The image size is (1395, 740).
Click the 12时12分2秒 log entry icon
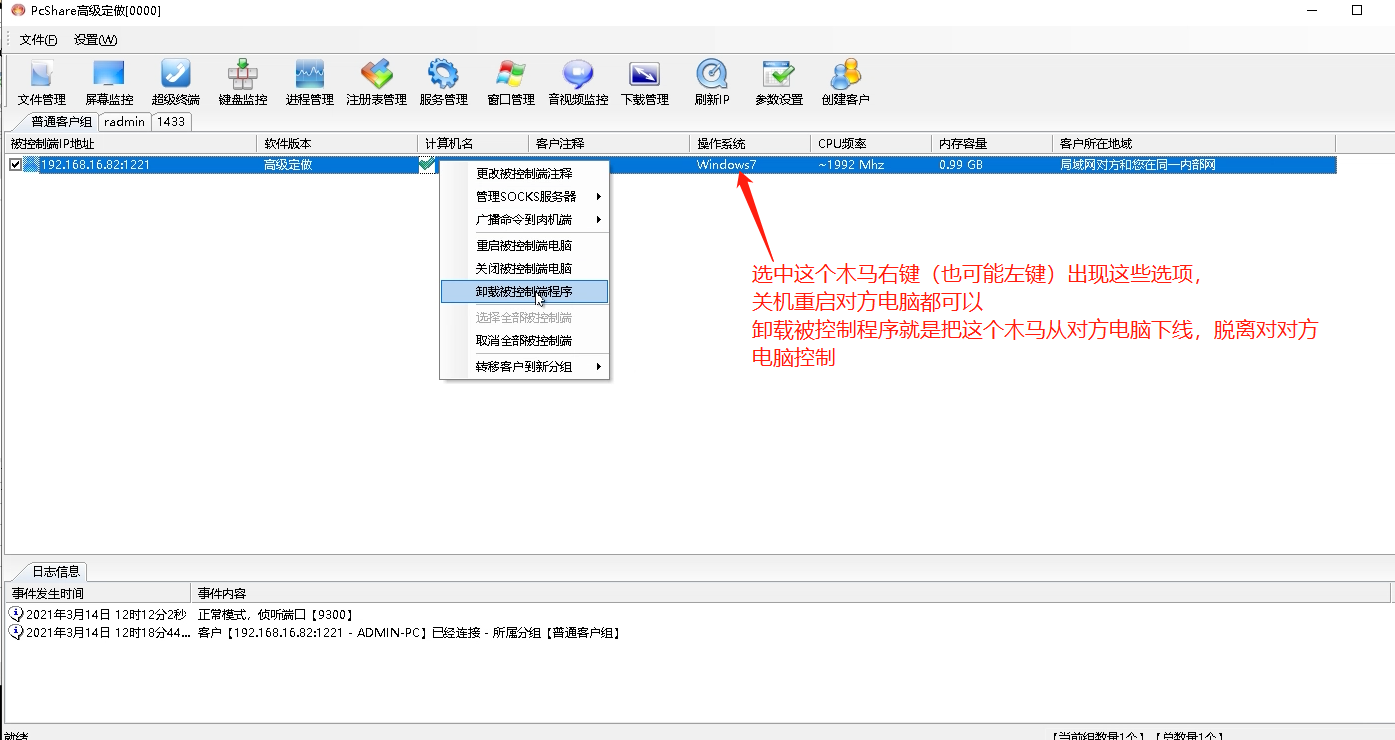pyautogui.click(x=15, y=614)
